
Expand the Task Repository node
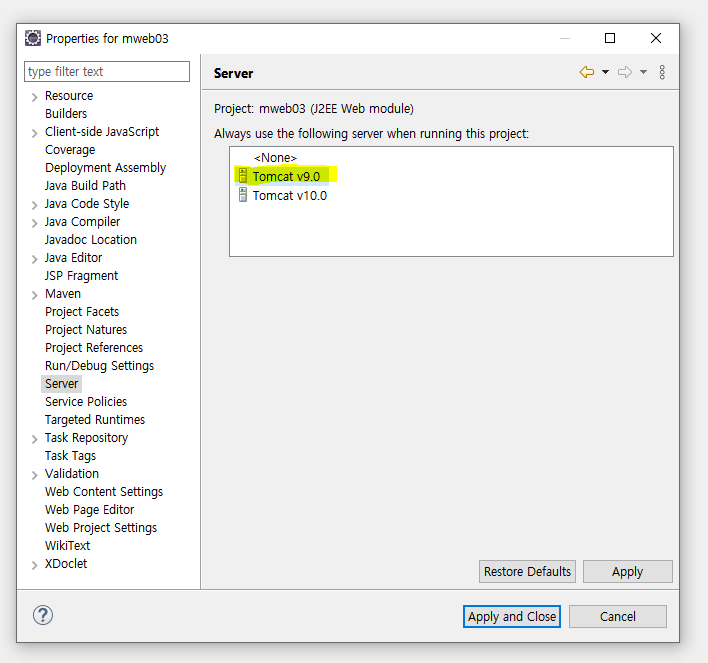tap(34, 439)
